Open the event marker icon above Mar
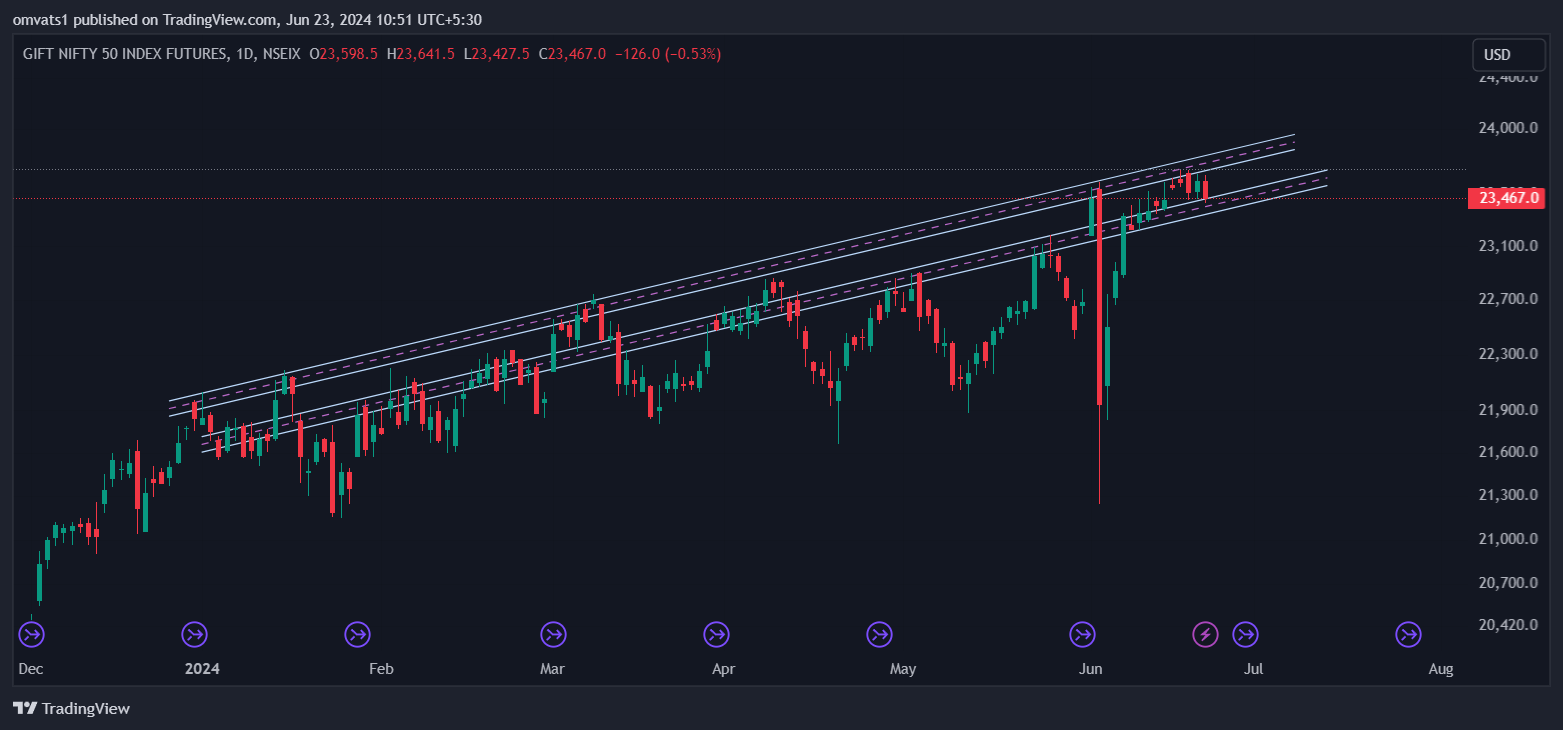Image resolution: width=1563 pixels, height=730 pixels. click(553, 634)
